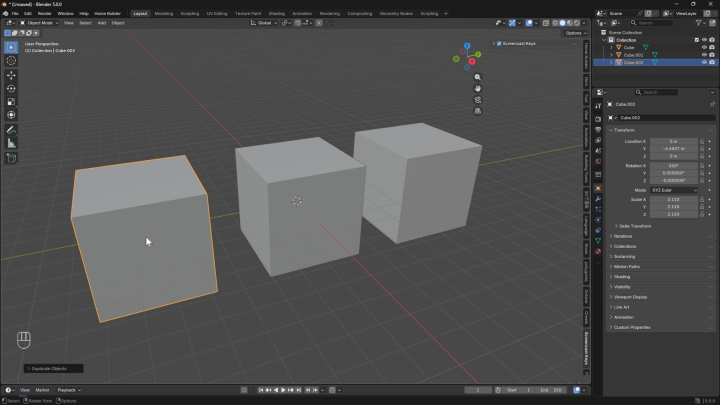The width and height of the screenshot is (720, 405).
Task: Expand the Delta Transform section
Action: click(632, 226)
